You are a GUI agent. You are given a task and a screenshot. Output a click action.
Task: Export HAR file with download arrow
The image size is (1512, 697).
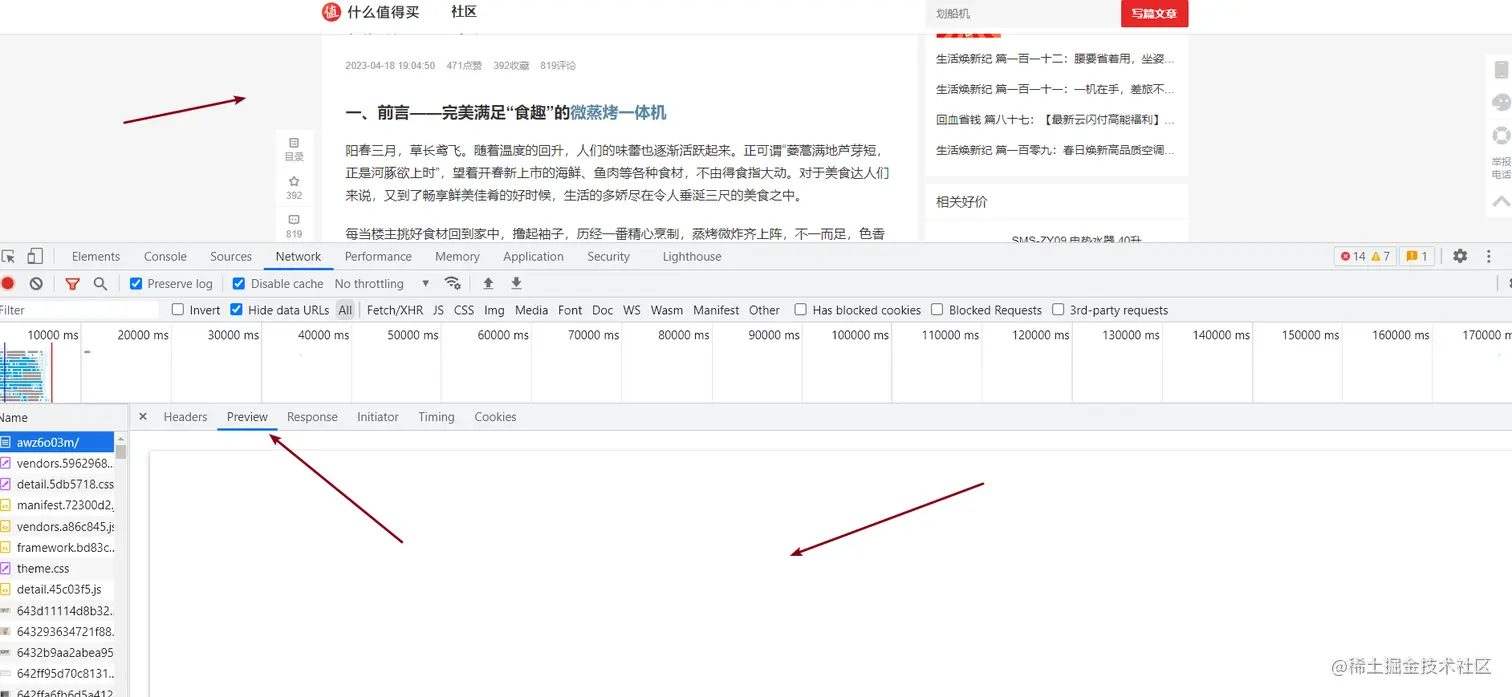(x=516, y=284)
